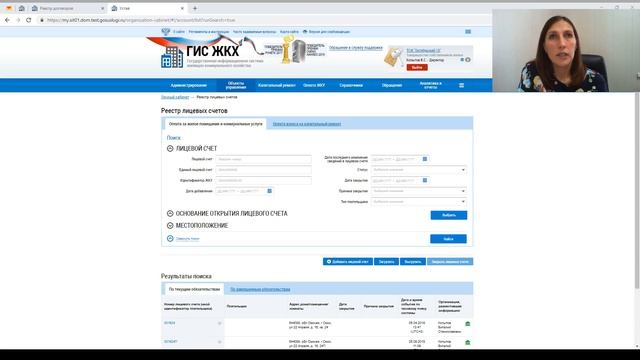Click the golden award statuette image
Screen dimensions: 640x360
click(x=287, y=50)
